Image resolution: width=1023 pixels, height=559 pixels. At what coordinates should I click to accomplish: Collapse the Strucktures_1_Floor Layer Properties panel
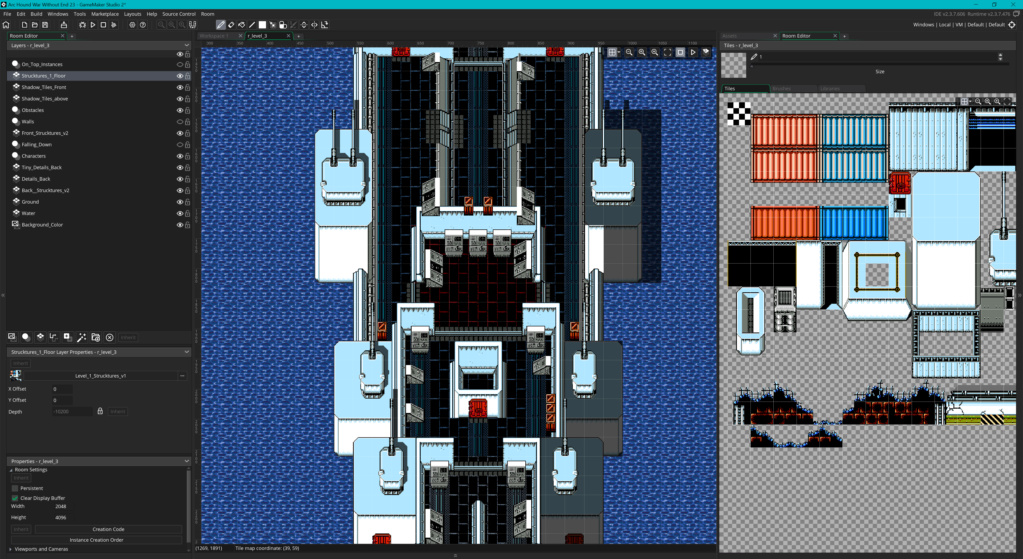(x=187, y=352)
